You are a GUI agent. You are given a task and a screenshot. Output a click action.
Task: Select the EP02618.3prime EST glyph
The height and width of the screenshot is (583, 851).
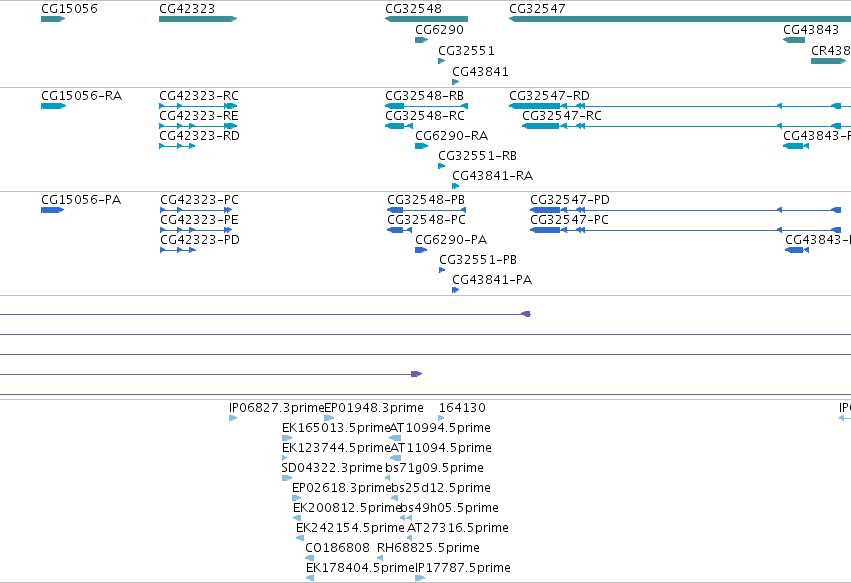point(296,498)
